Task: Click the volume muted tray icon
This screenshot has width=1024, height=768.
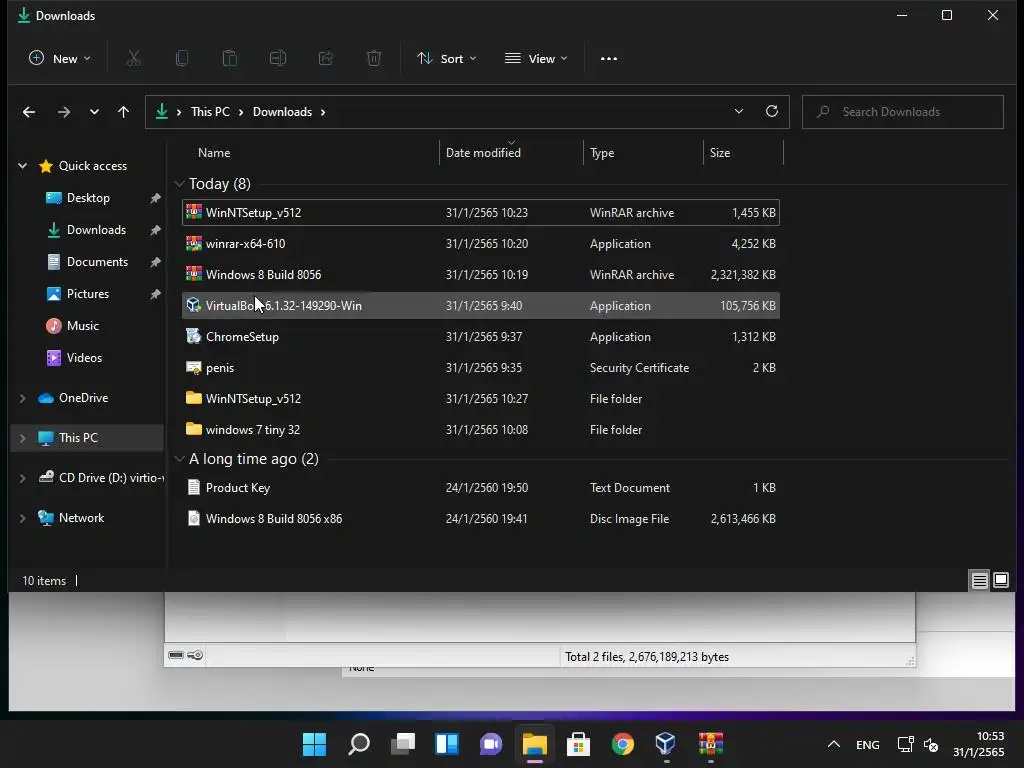Action: pos(931,744)
